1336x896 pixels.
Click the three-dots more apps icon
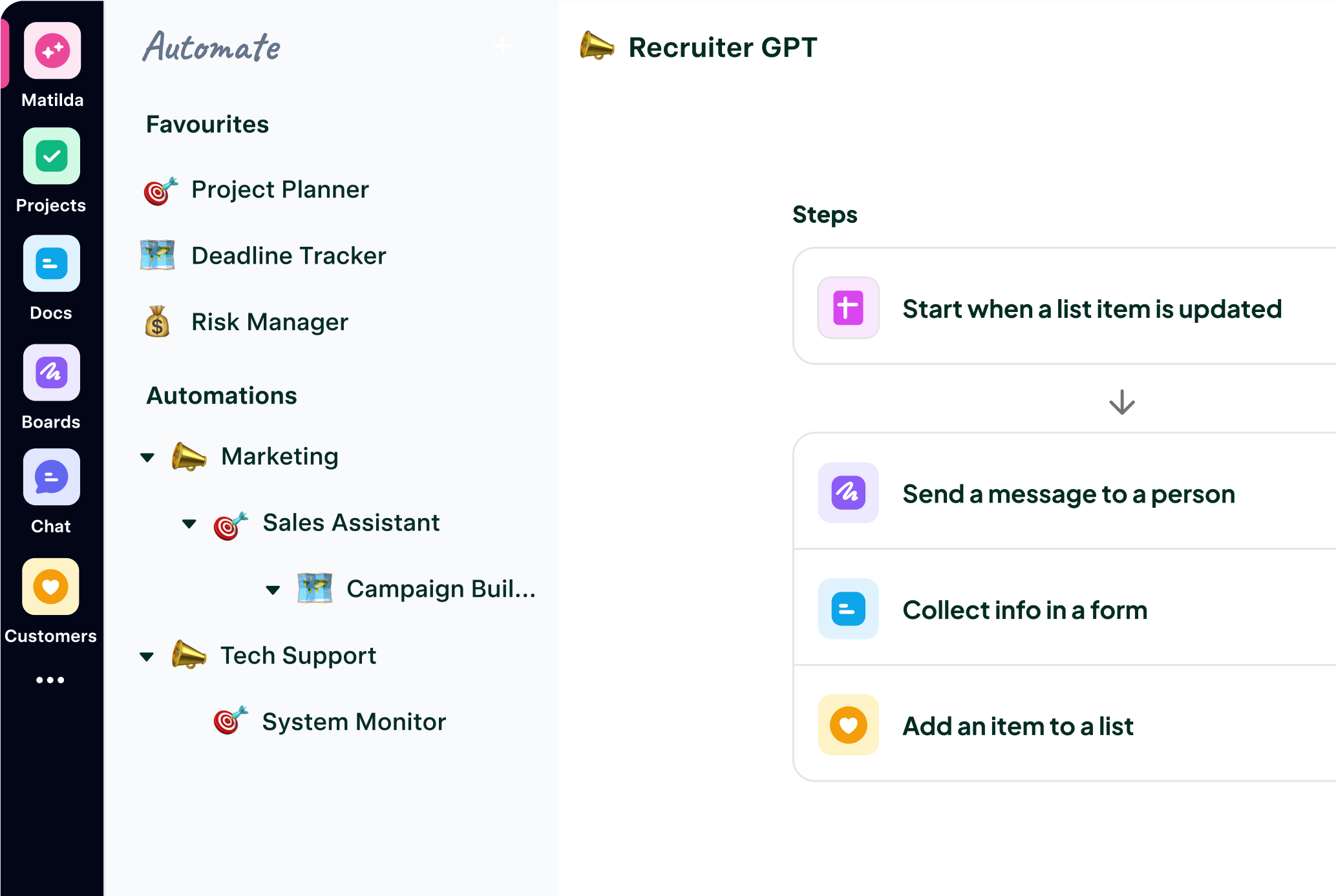pyautogui.click(x=50, y=680)
